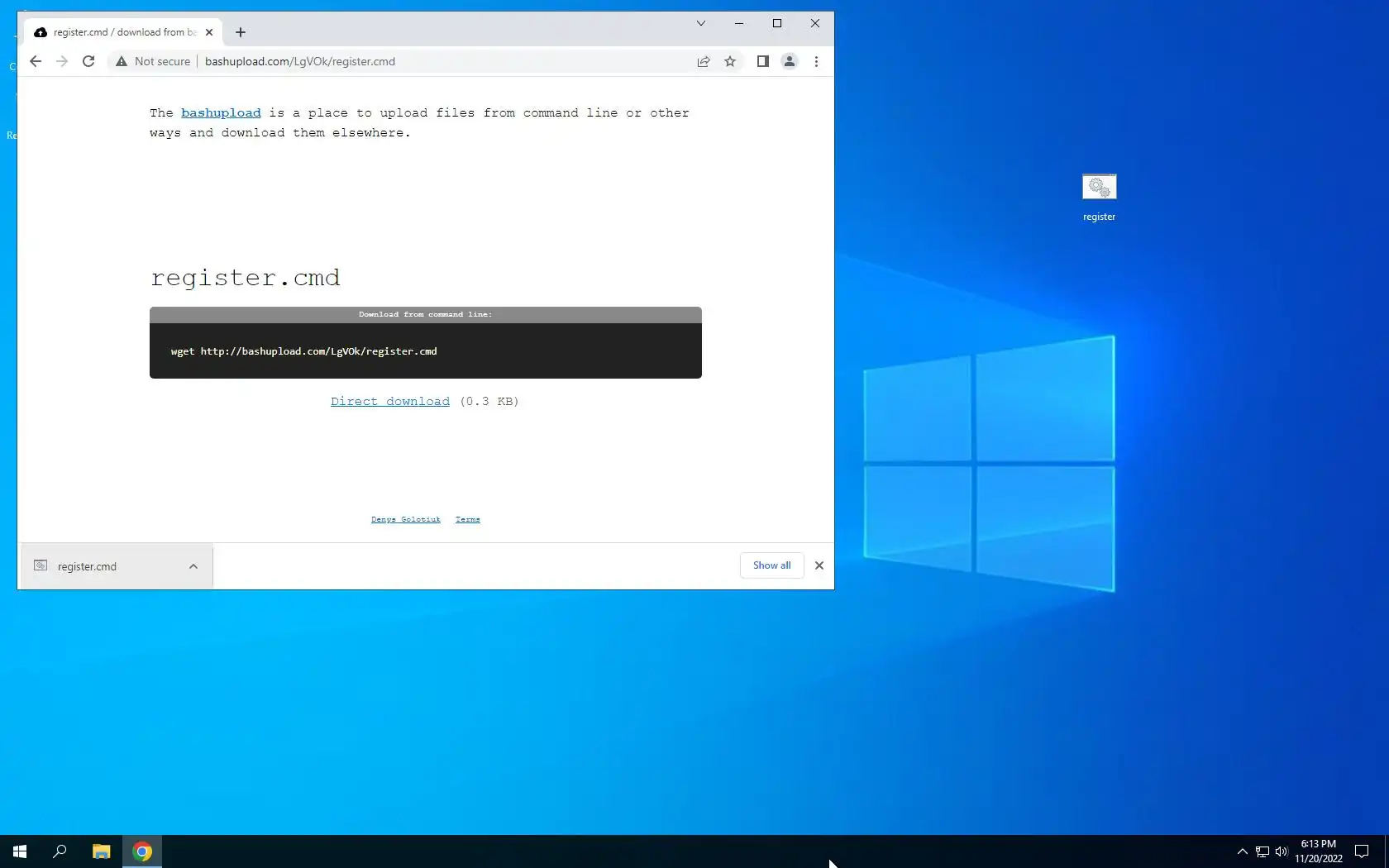Click the register.cmd page heading
The image size is (1389, 868).
246,278
